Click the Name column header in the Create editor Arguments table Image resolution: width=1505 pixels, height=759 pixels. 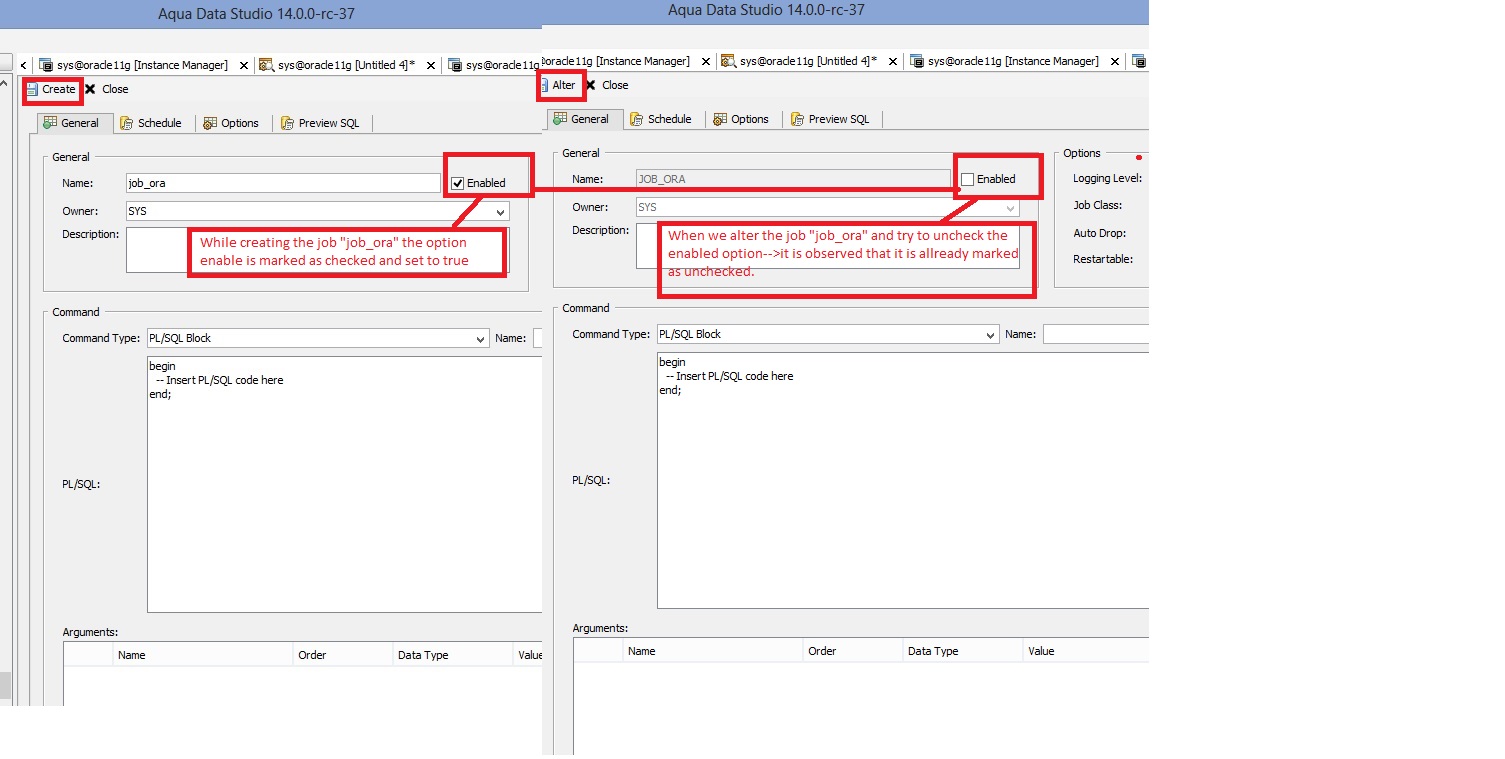pyautogui.click(x=203, y=655)
